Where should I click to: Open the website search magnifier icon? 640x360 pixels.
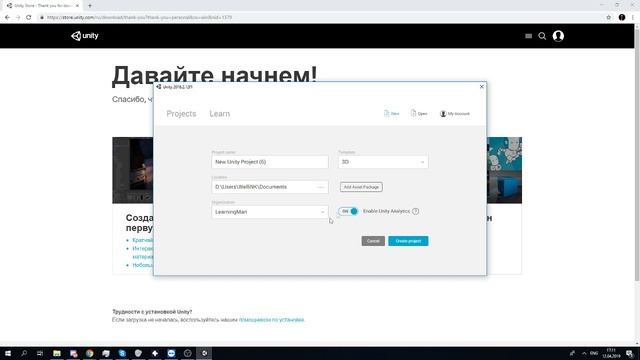[x=542, y=36]
